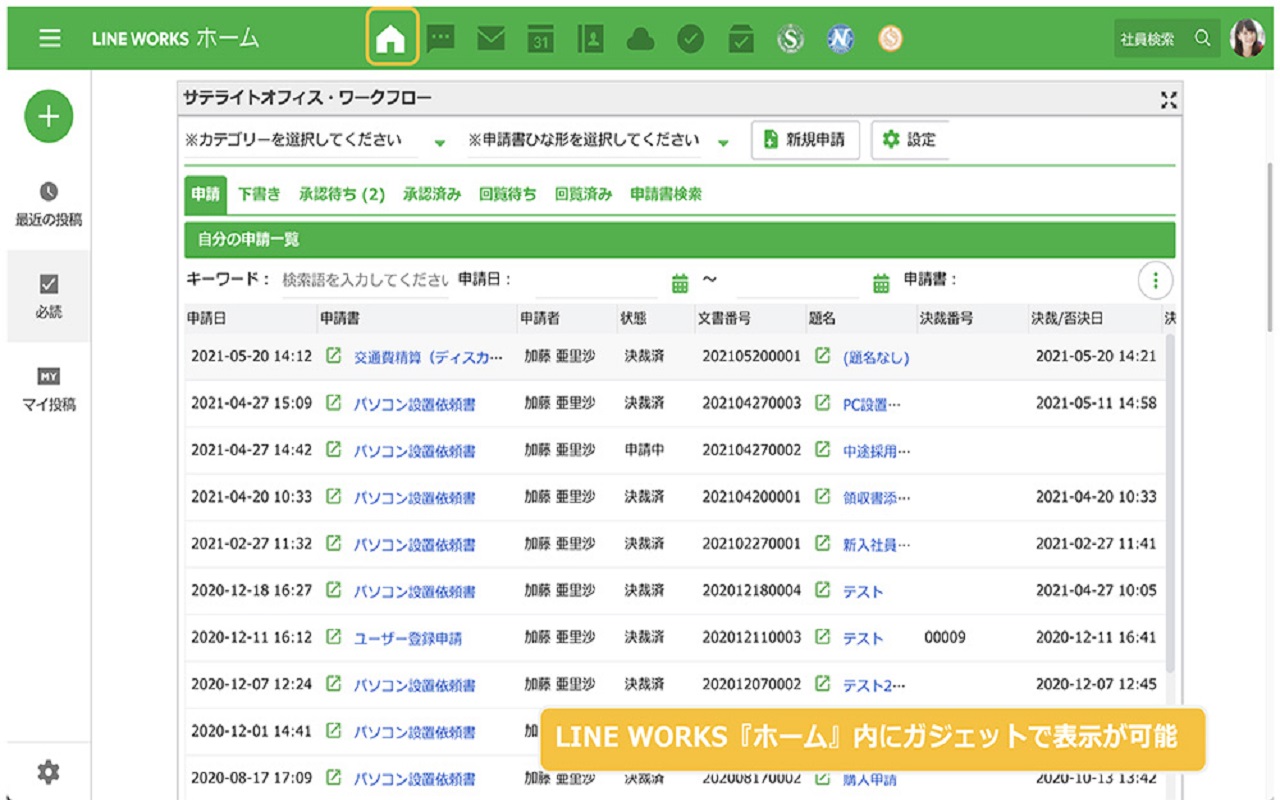Image resolution: width=1280 pixels, height=800 pixels.
Task: Open the settings gear in the sidebar
Action: click(48, 772)
